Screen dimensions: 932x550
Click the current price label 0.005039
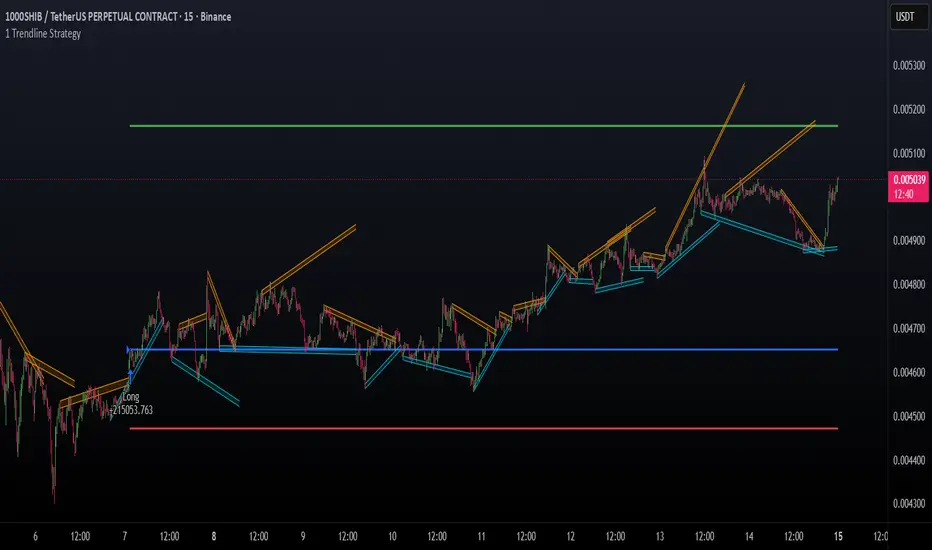click(909, 180)
